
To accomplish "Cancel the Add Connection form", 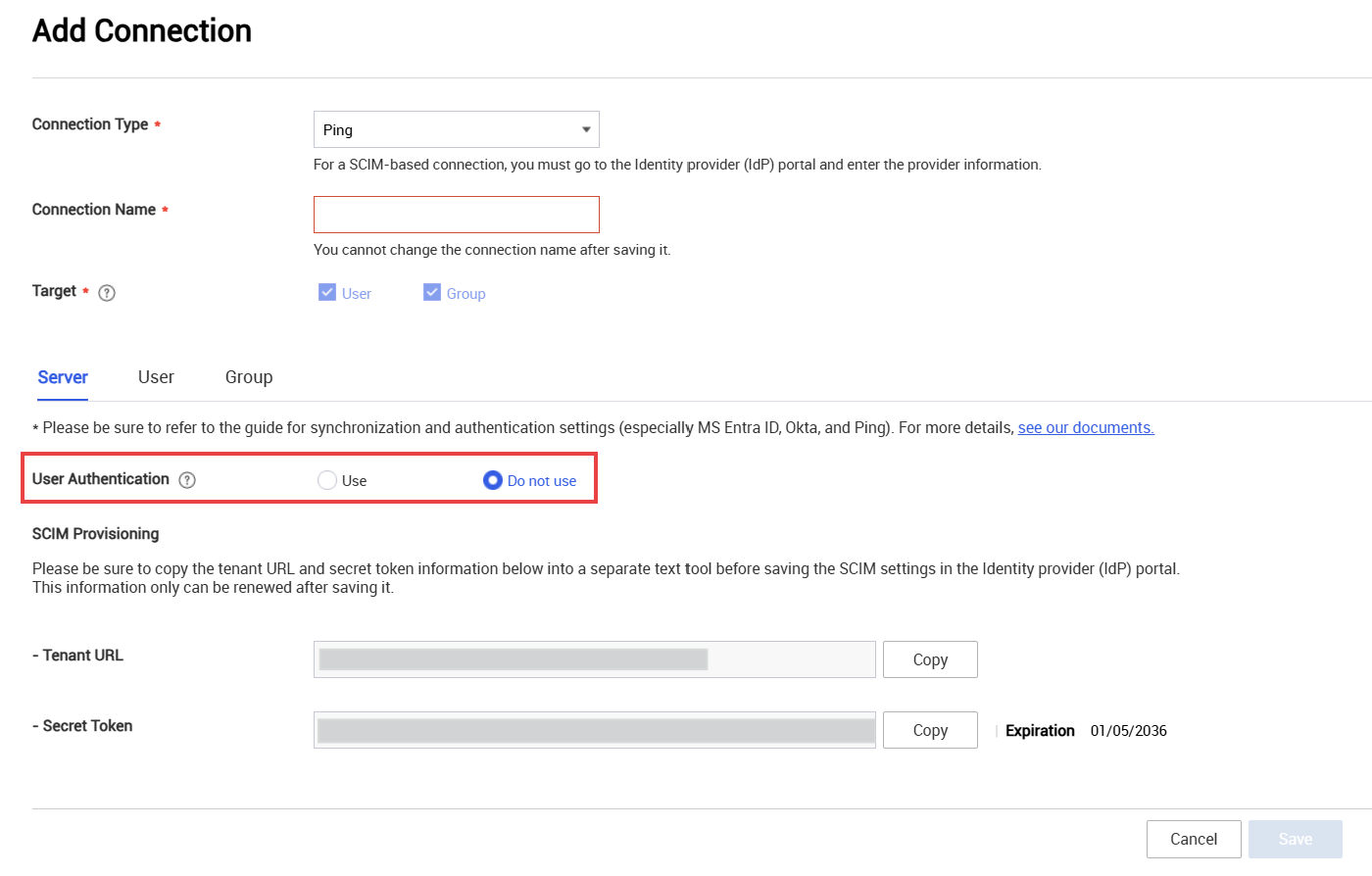I will (x=1194, y=839).
